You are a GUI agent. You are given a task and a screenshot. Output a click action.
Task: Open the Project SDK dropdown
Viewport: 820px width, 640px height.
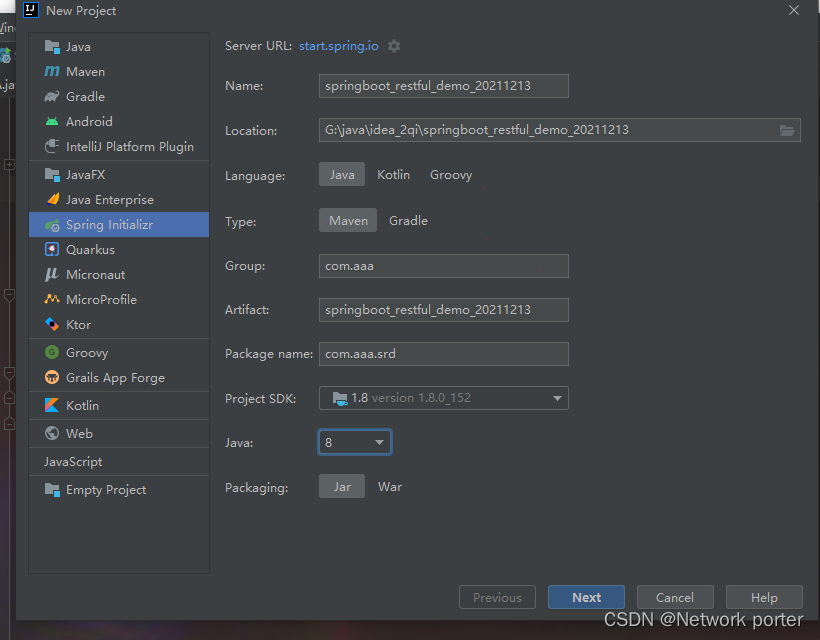[443, 398]
